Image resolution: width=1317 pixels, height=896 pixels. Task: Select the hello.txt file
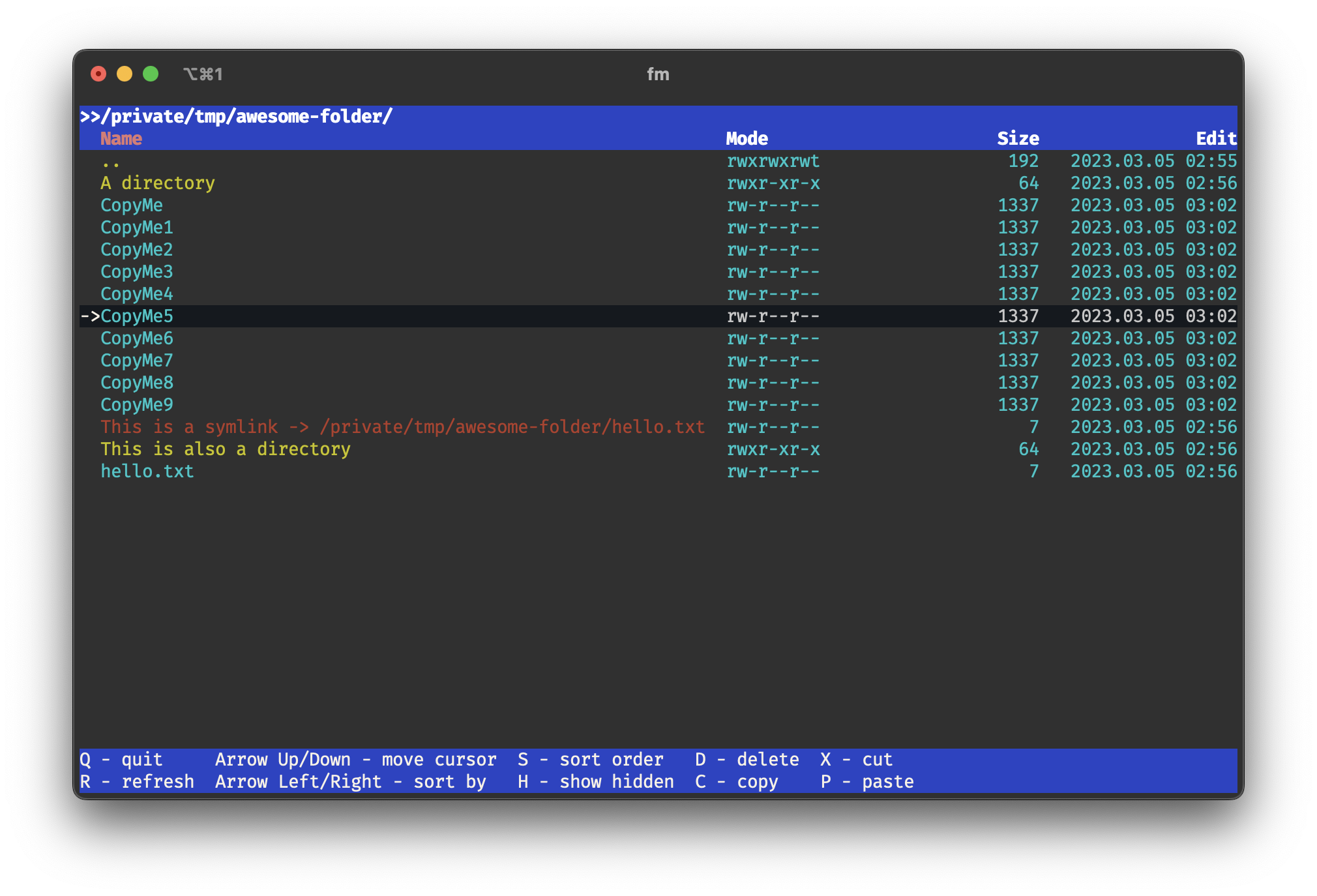(147, 471)
